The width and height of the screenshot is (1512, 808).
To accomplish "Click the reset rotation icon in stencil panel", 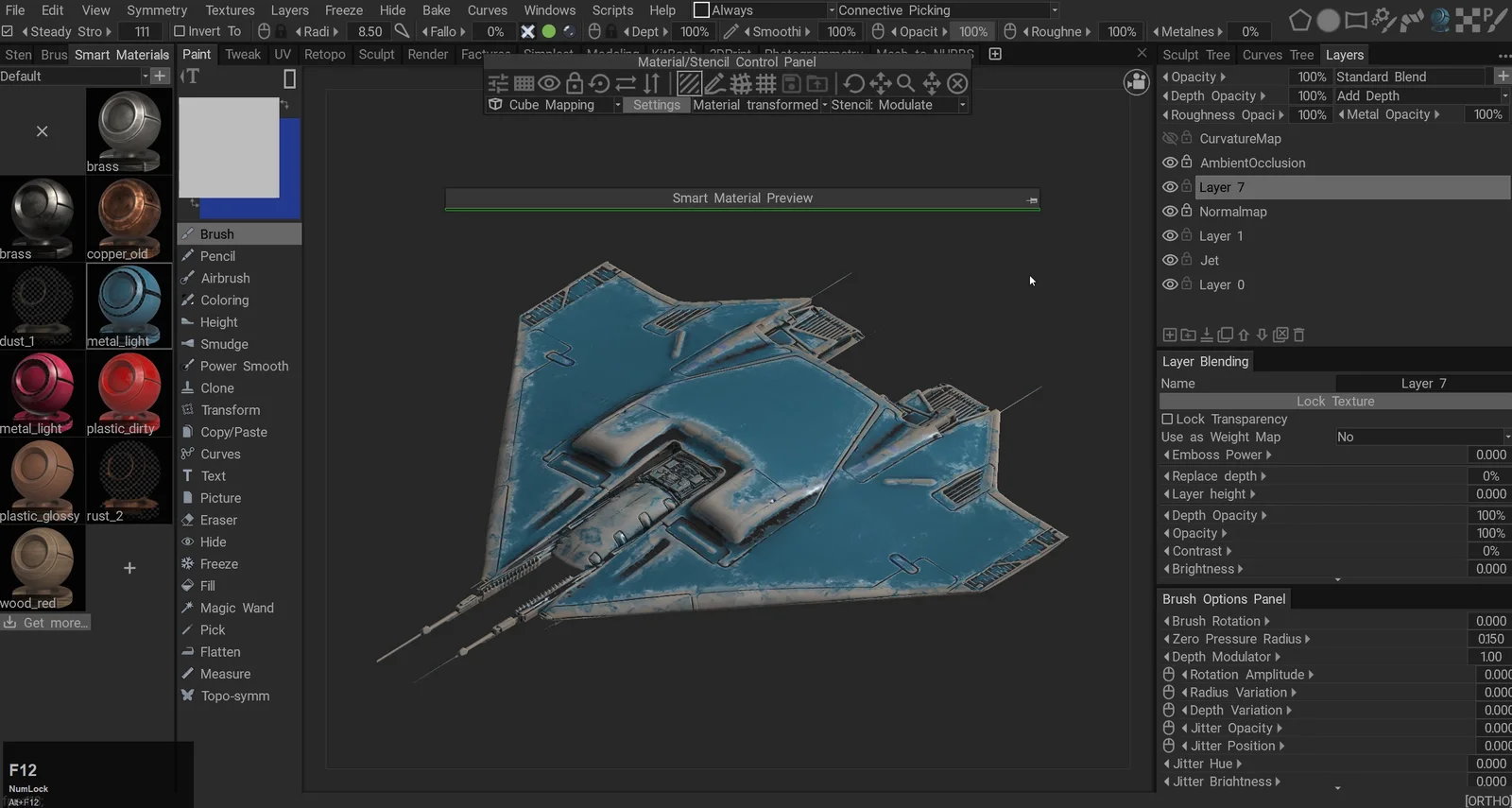I will click(x=599, y=83).
